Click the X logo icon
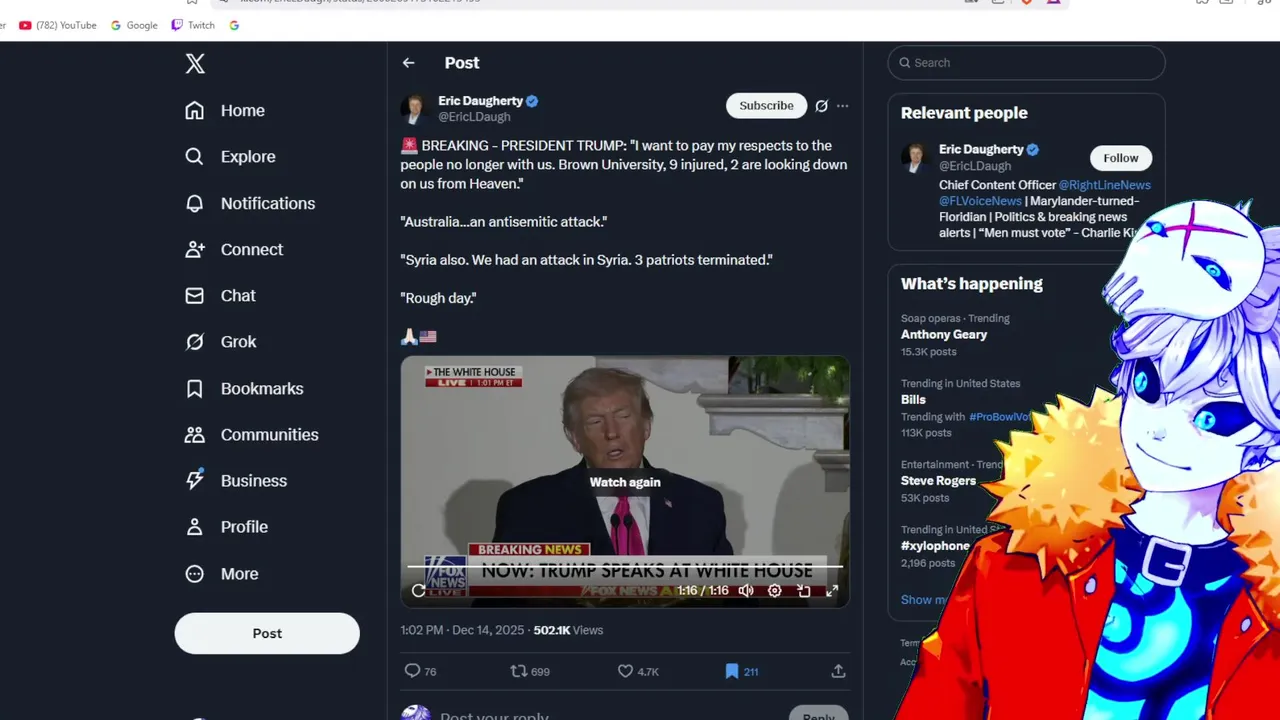Image resolution: width=1280 pixels, height=720 pixels. [195, 63]
